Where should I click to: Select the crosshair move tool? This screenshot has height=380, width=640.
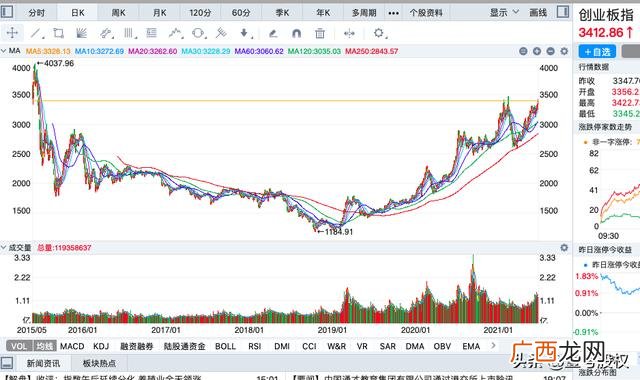(12, 33)
